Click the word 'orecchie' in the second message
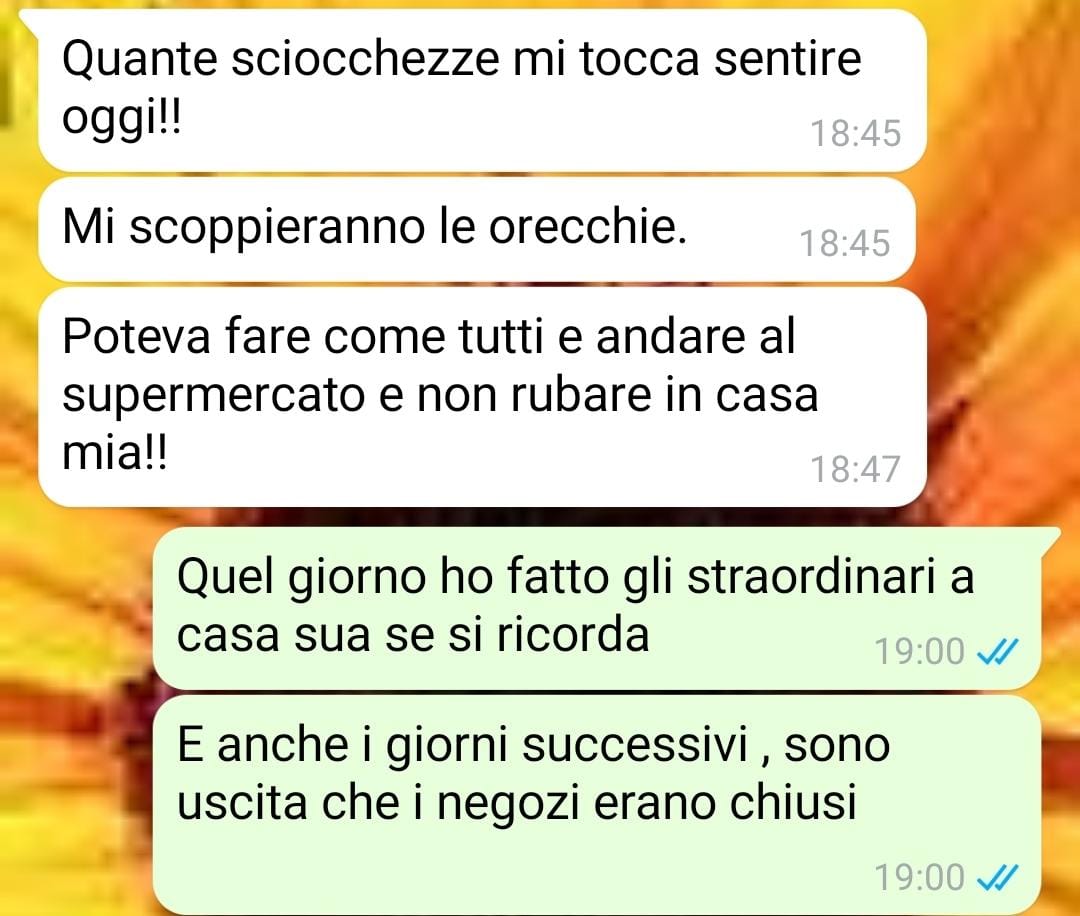 [588, 227]
